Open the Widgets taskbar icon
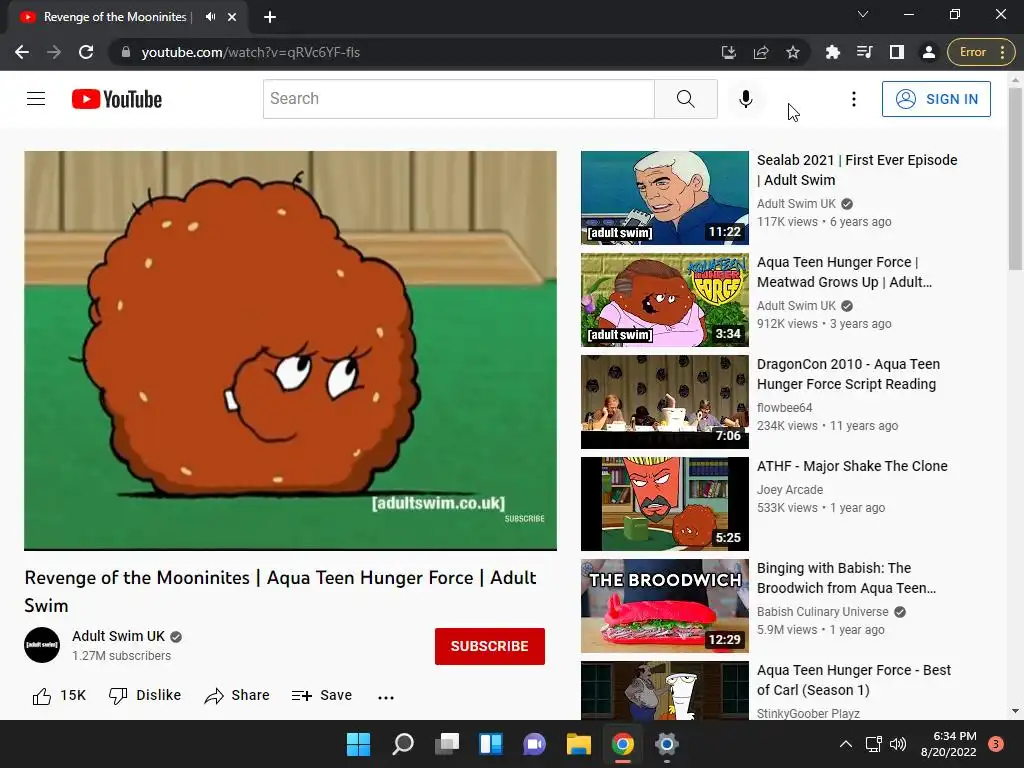Screen dimensions: 1024x768 490,744
